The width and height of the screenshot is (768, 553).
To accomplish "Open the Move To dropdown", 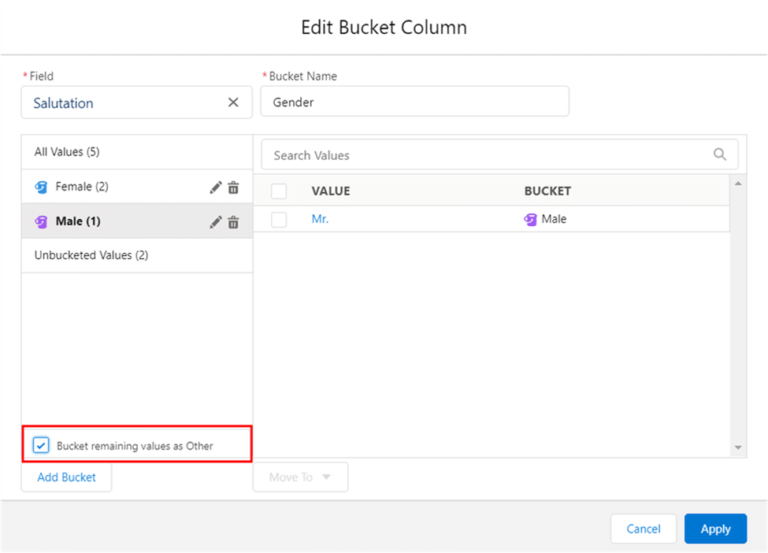I will pos(300,477).
